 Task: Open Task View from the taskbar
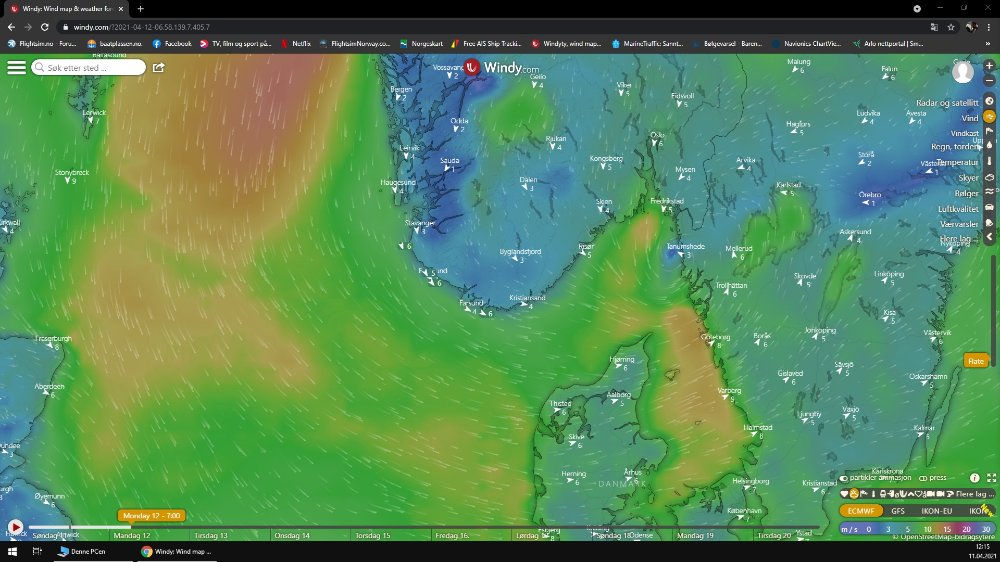point(37,552)
